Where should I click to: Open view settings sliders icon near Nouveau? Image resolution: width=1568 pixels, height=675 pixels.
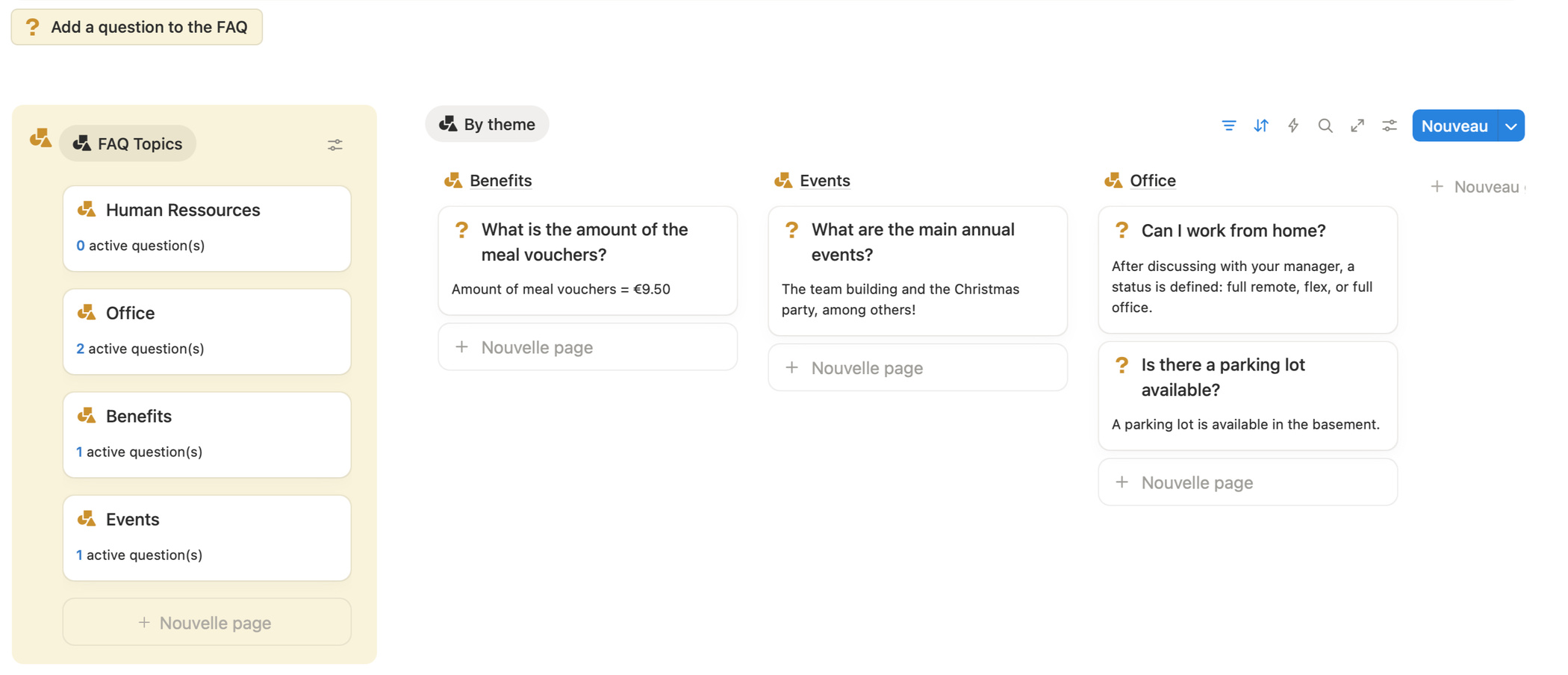[x=1390, y=125]
